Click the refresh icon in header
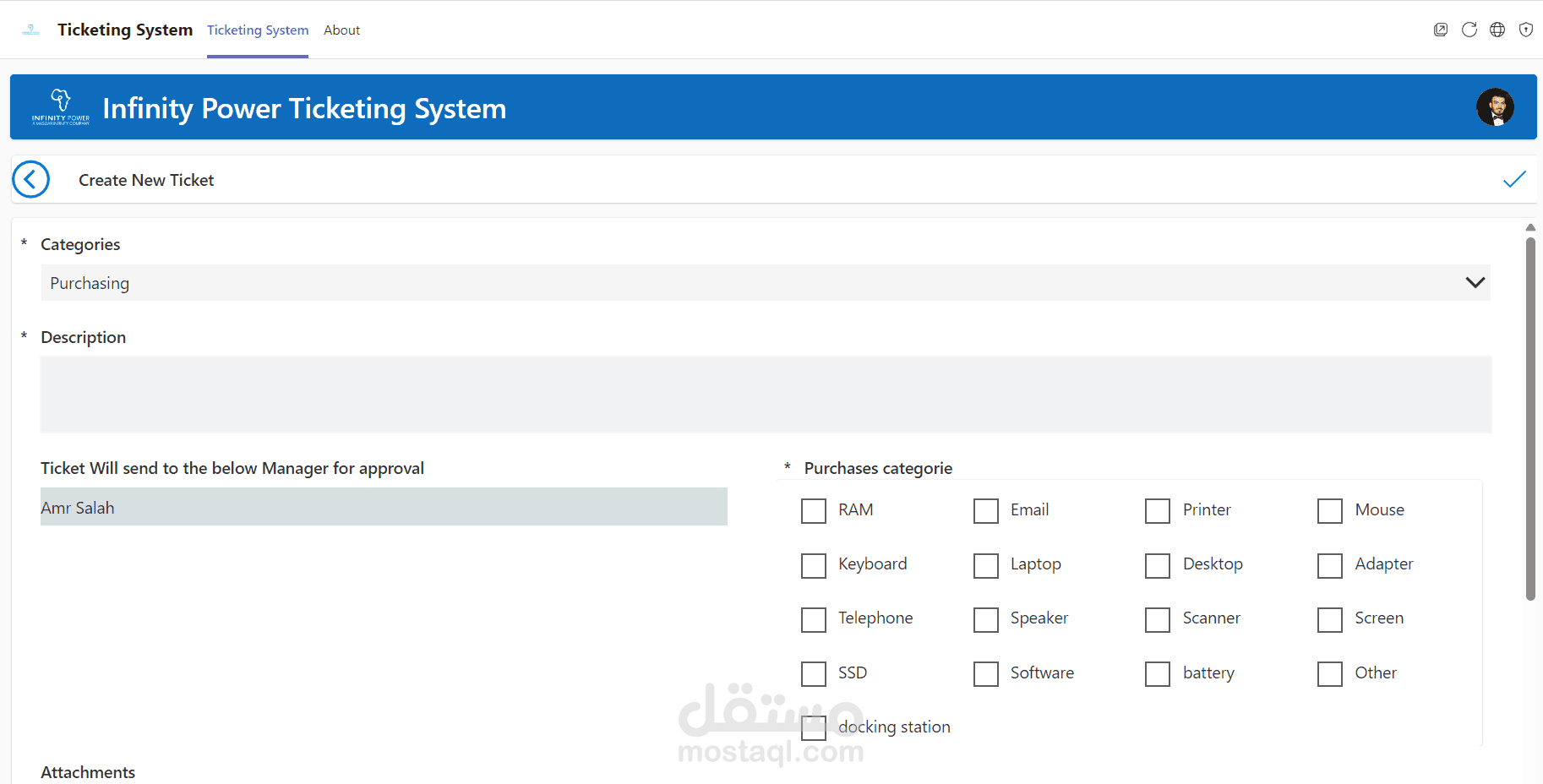Image resolution: width=1543 pixels, height=784 pixels. pos(1469,30)
